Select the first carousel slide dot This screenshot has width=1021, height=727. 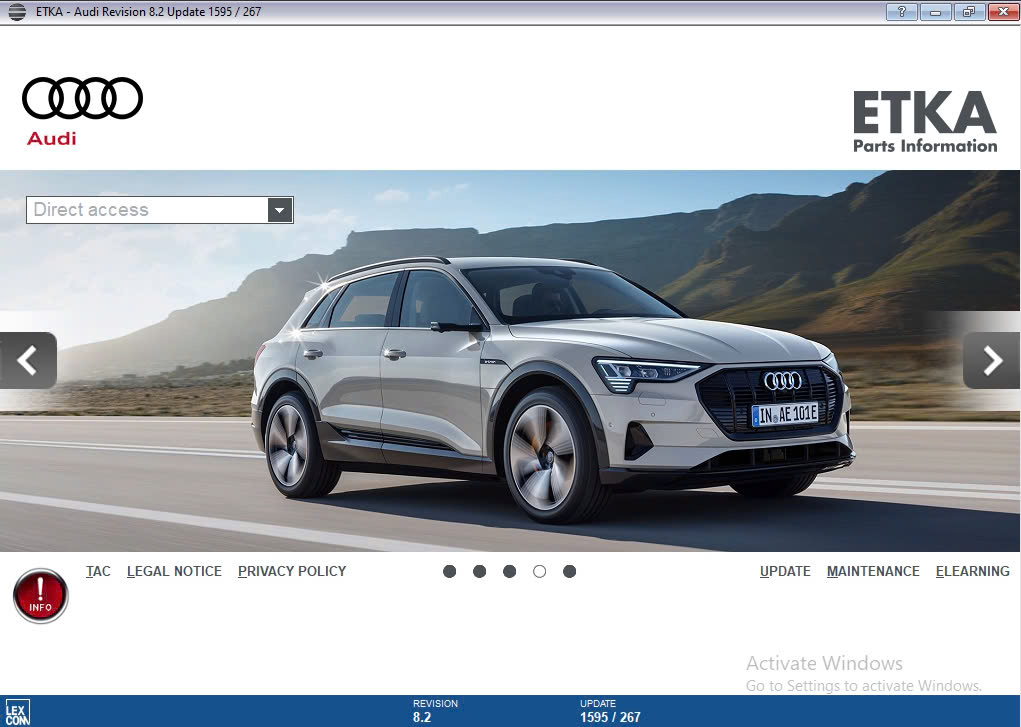[449, 570]
